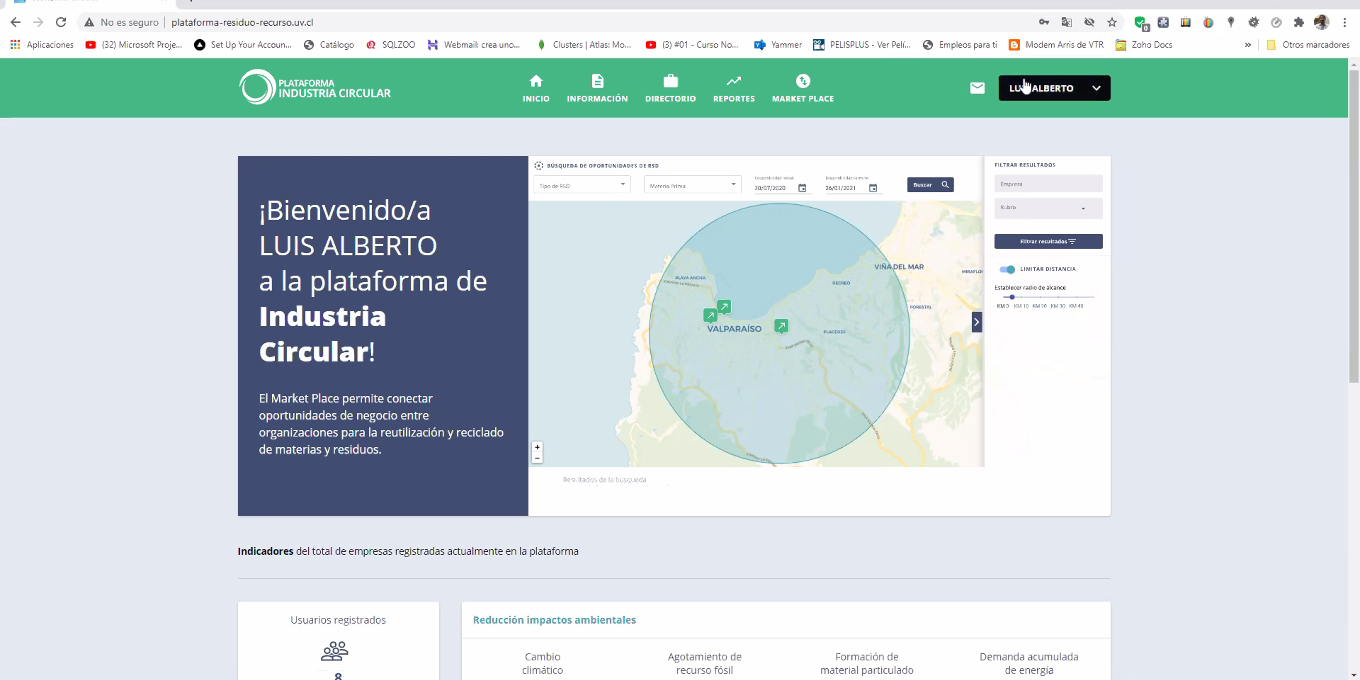Open calendar picker for the 20/07/2020 date
1360x680 pixels.
coord(802,188)
